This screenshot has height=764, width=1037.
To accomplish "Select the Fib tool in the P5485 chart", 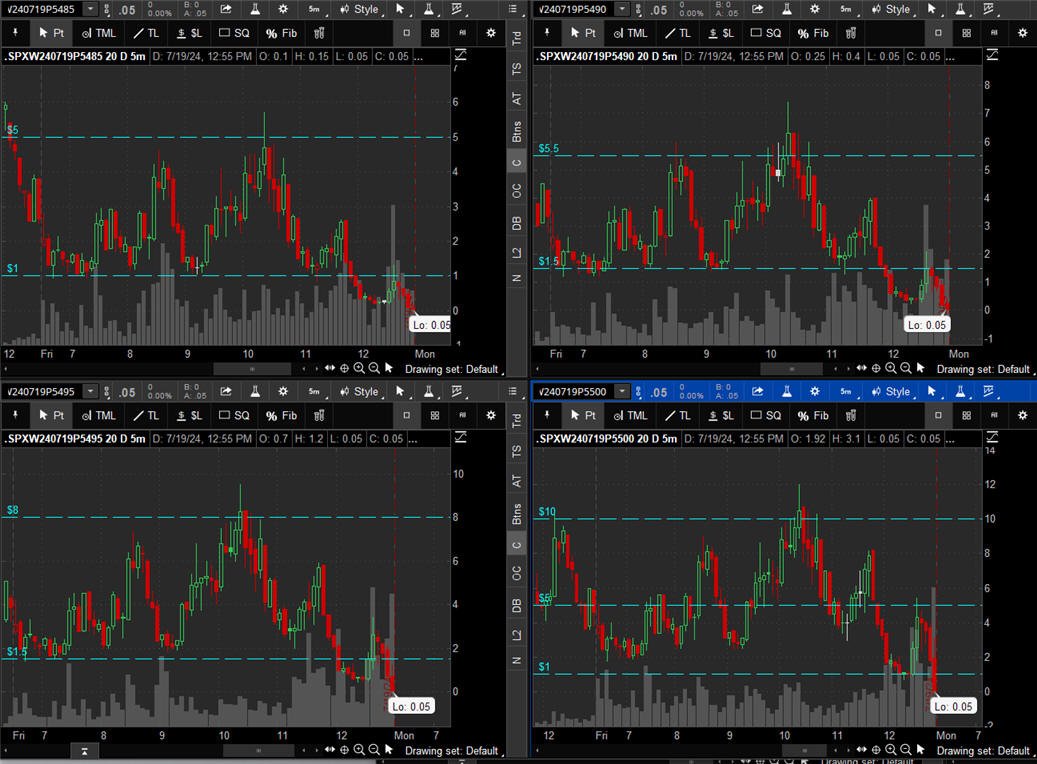I will pyautogui.click(x=281, y=33).
